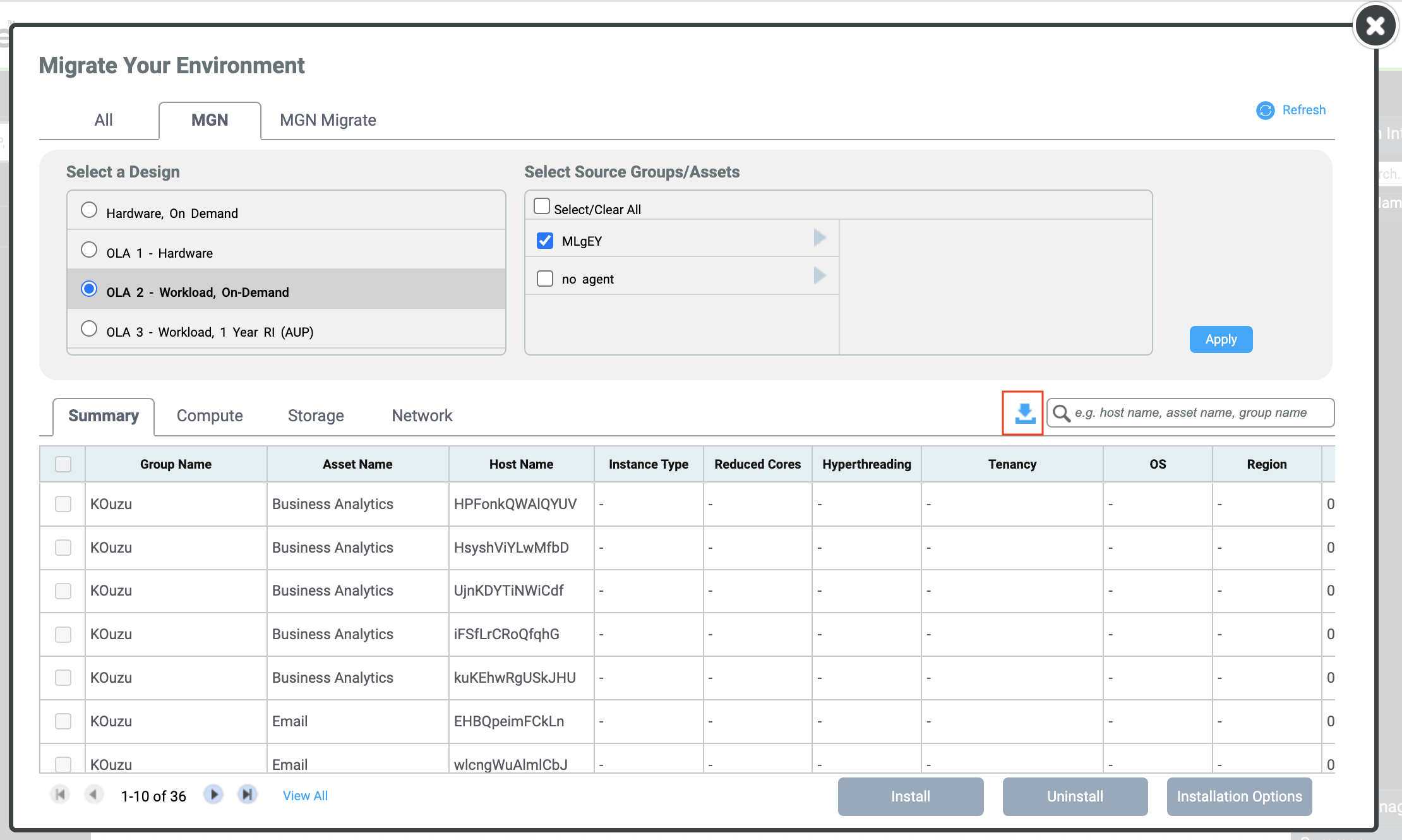Open the Compute tab
This screenshot has width=1402, height=840.
point(210,416)
